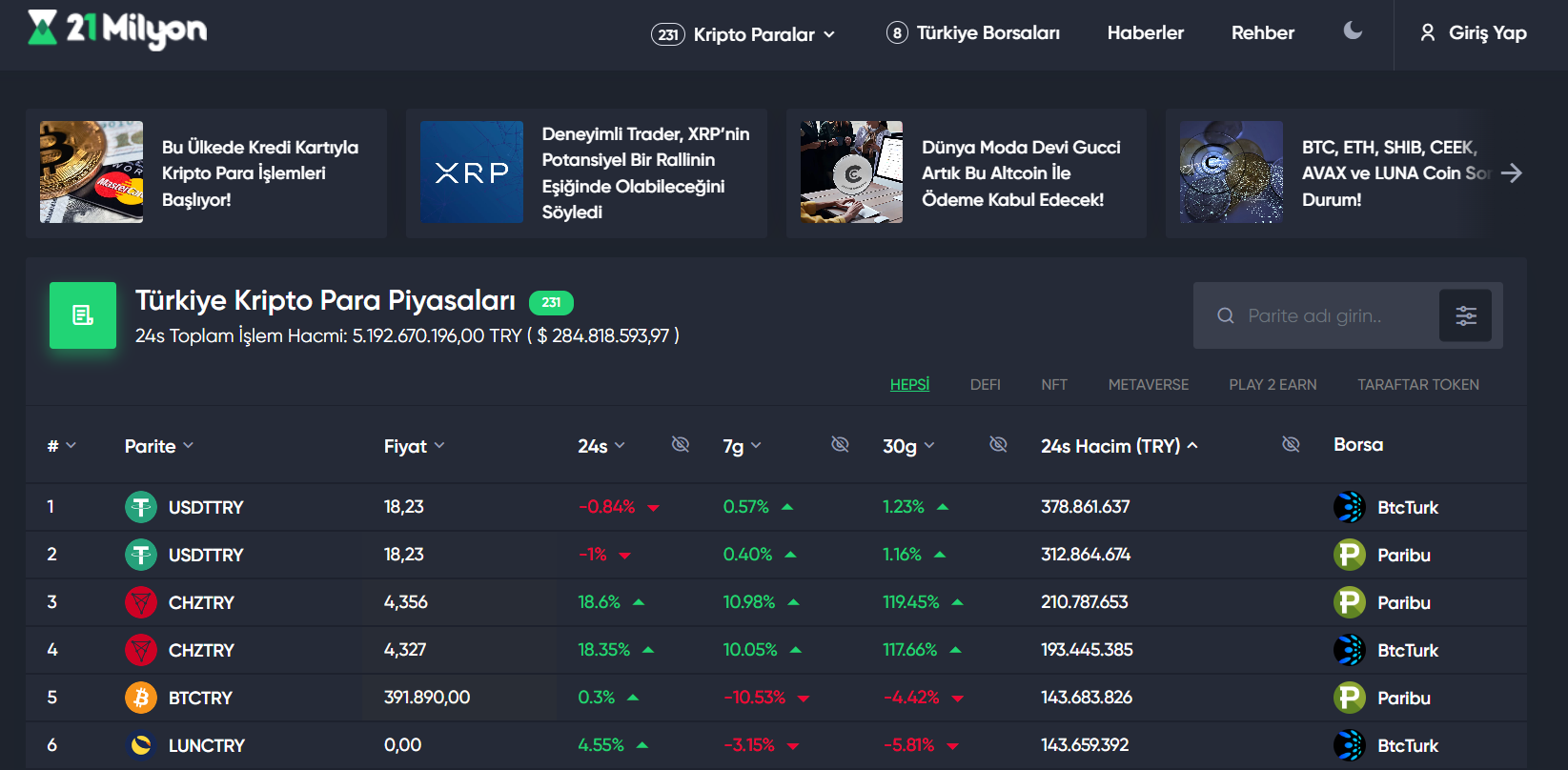Read Gucci altcoin payment headline
Screen dimensions: 1568x770
point(1021,173)
